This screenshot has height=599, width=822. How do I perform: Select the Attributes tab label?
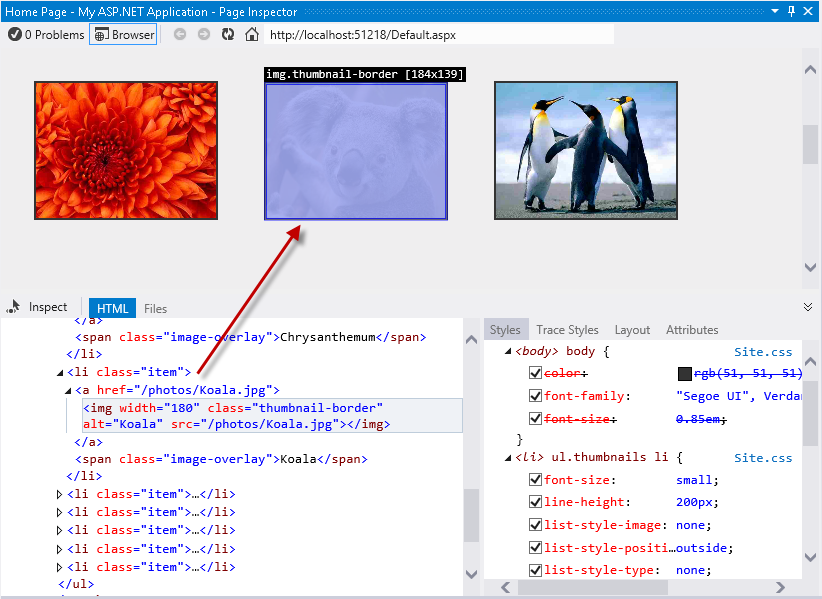tap(692, 329)
